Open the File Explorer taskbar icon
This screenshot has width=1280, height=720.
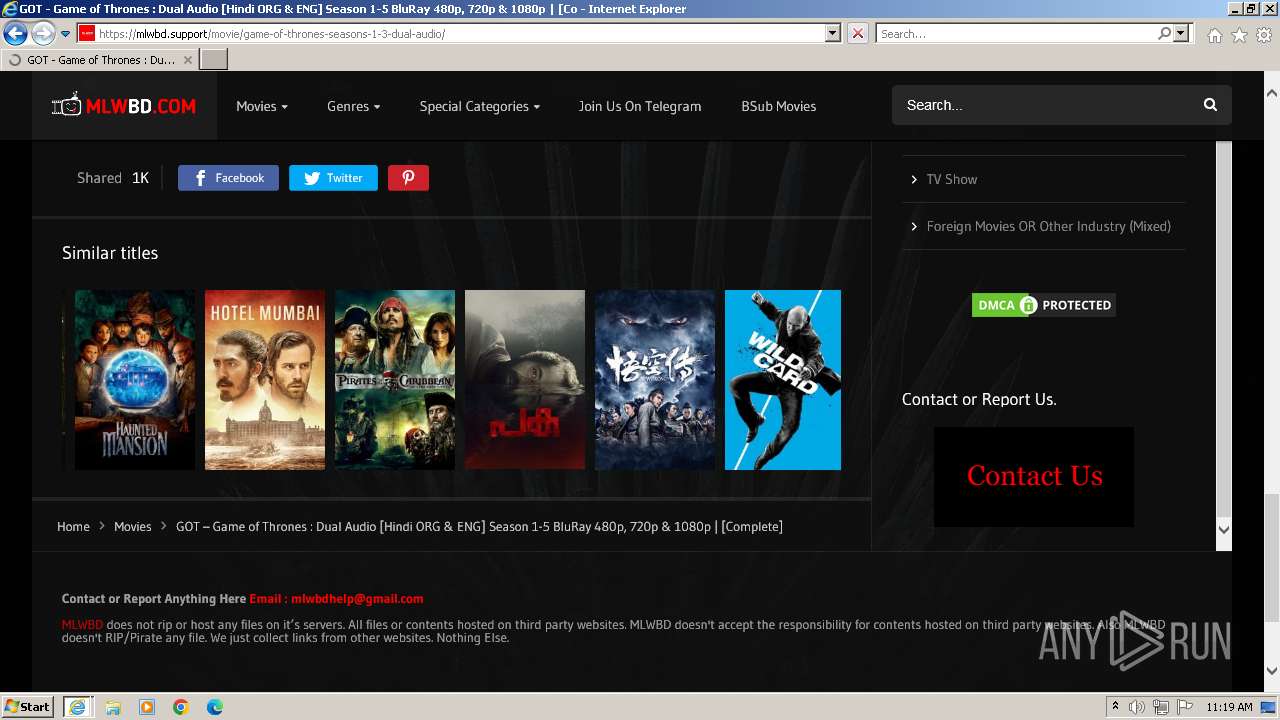[x=113, y=707]
